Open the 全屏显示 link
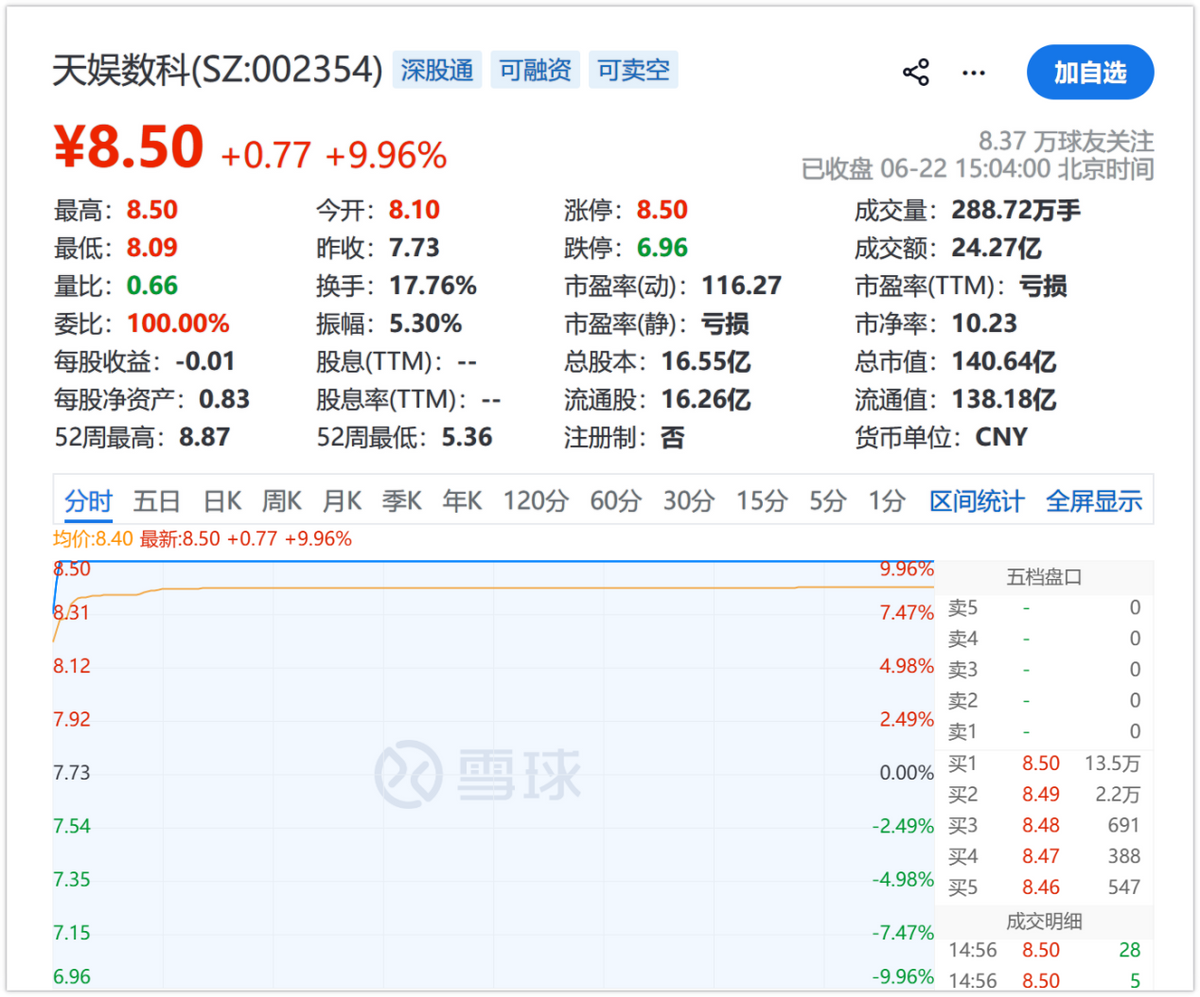1200x997 pixels. tap(1094, 501)
